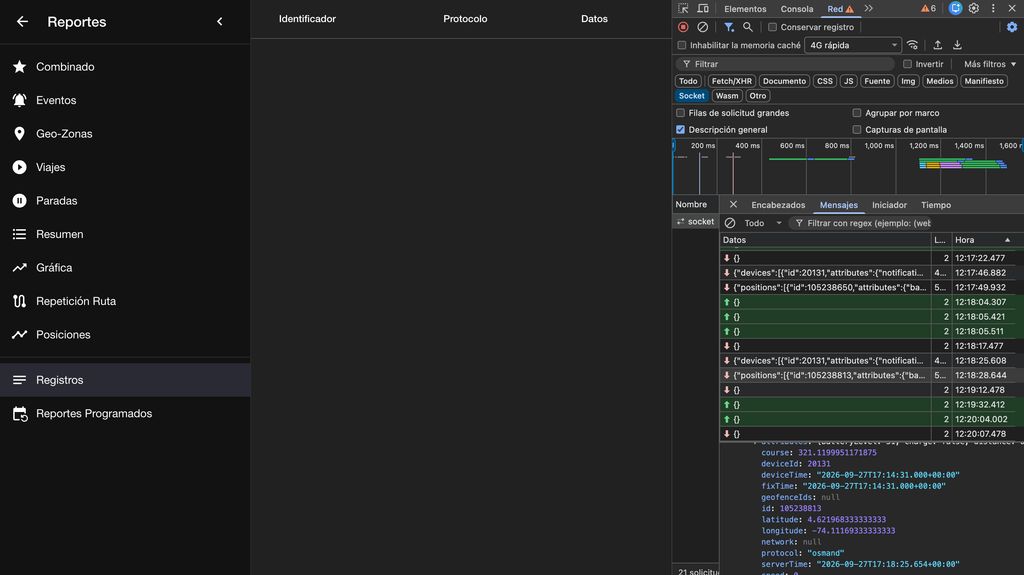This screenshot has width=1024, height=575.
Task: Select the Viajes play icon
Action: 20,167
